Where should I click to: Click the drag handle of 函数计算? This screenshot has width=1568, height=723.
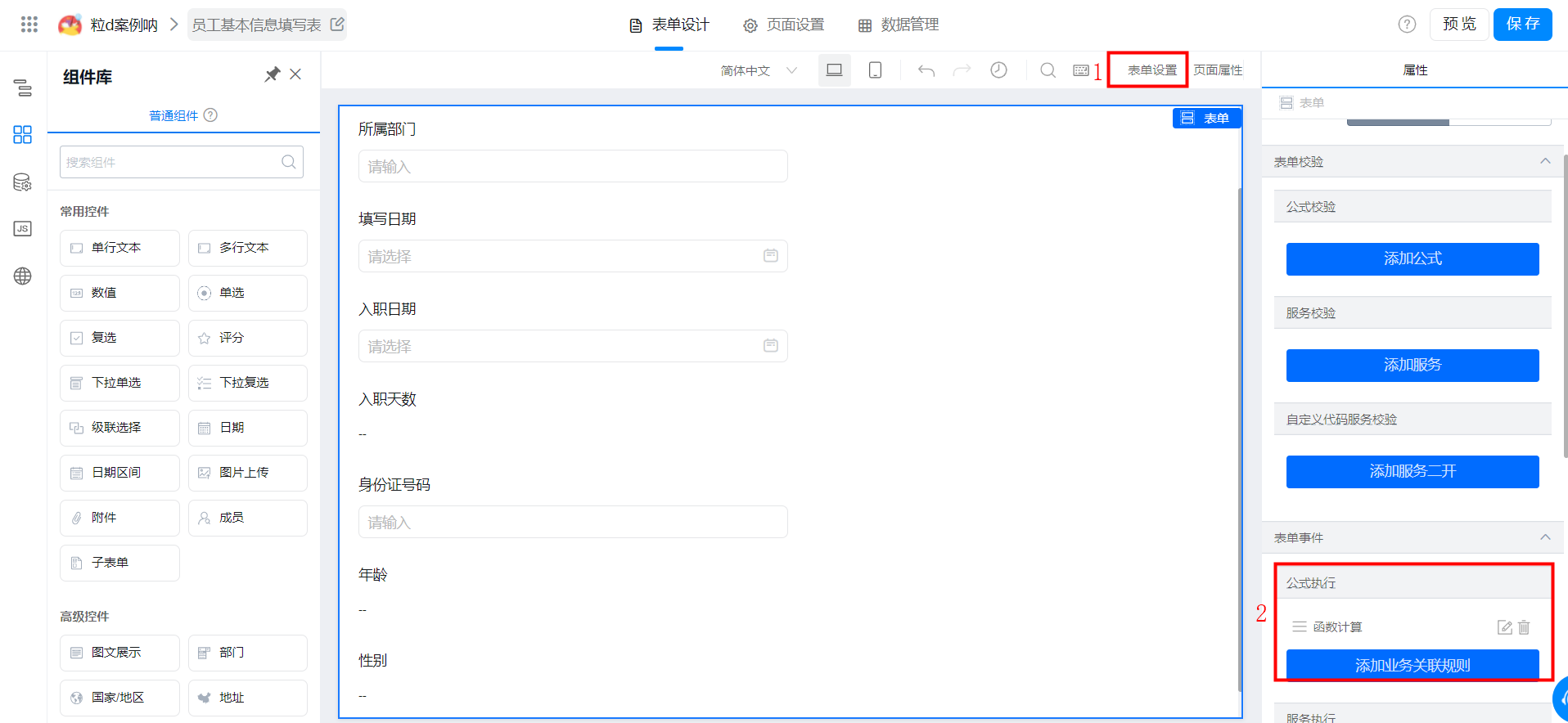coord(1299,627)
